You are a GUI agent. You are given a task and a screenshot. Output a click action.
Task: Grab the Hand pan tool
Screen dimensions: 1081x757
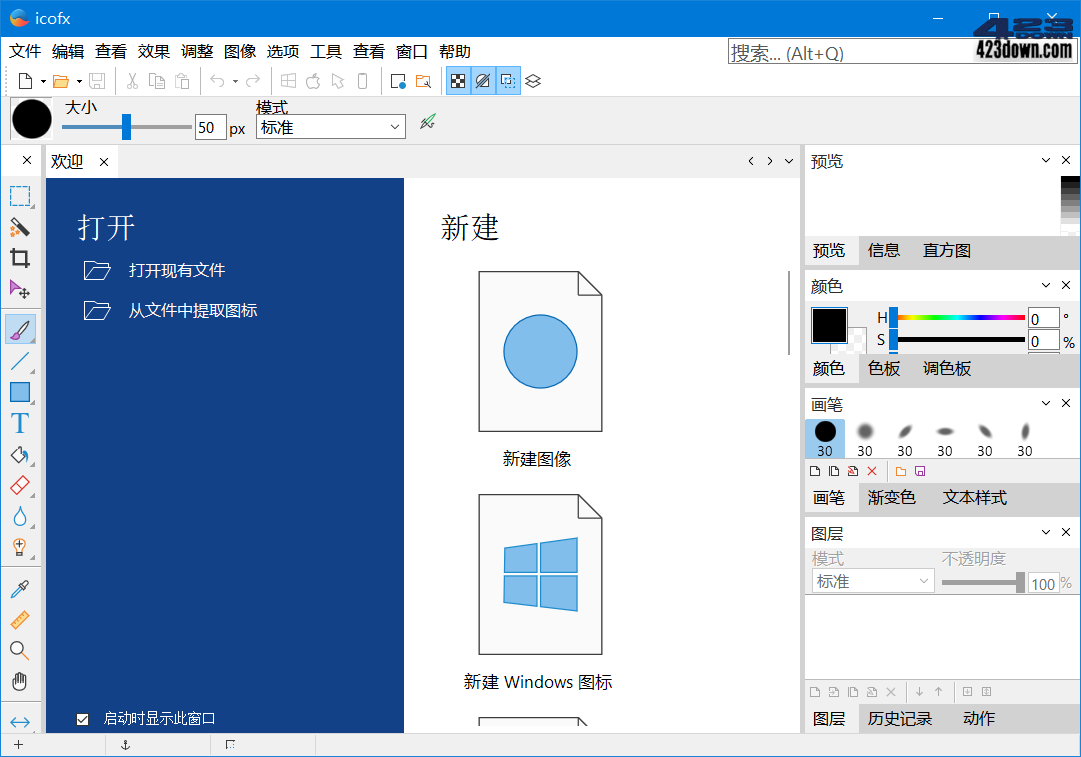(20, 681)
